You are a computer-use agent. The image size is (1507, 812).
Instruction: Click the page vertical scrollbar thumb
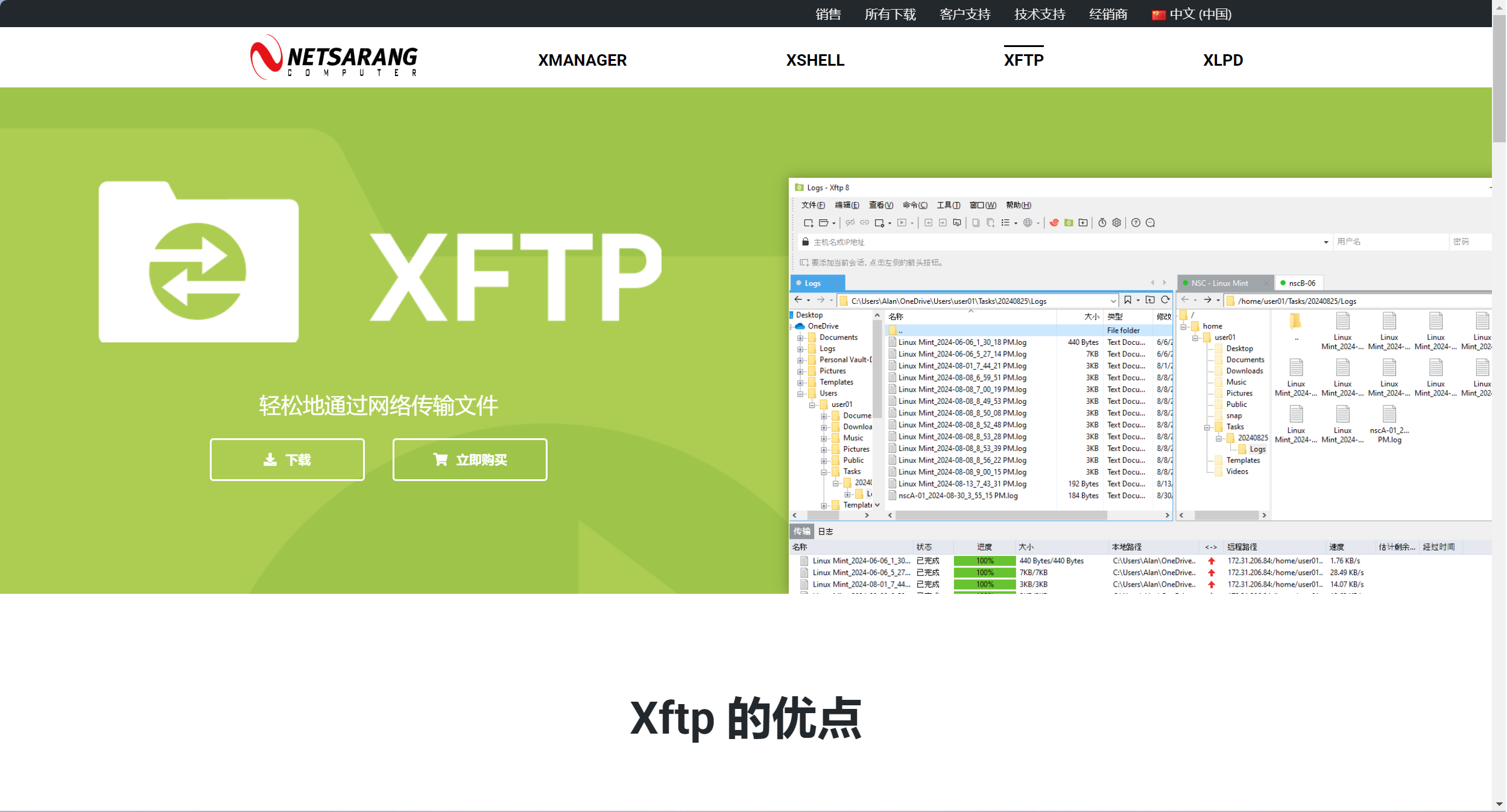point(1499,78)
